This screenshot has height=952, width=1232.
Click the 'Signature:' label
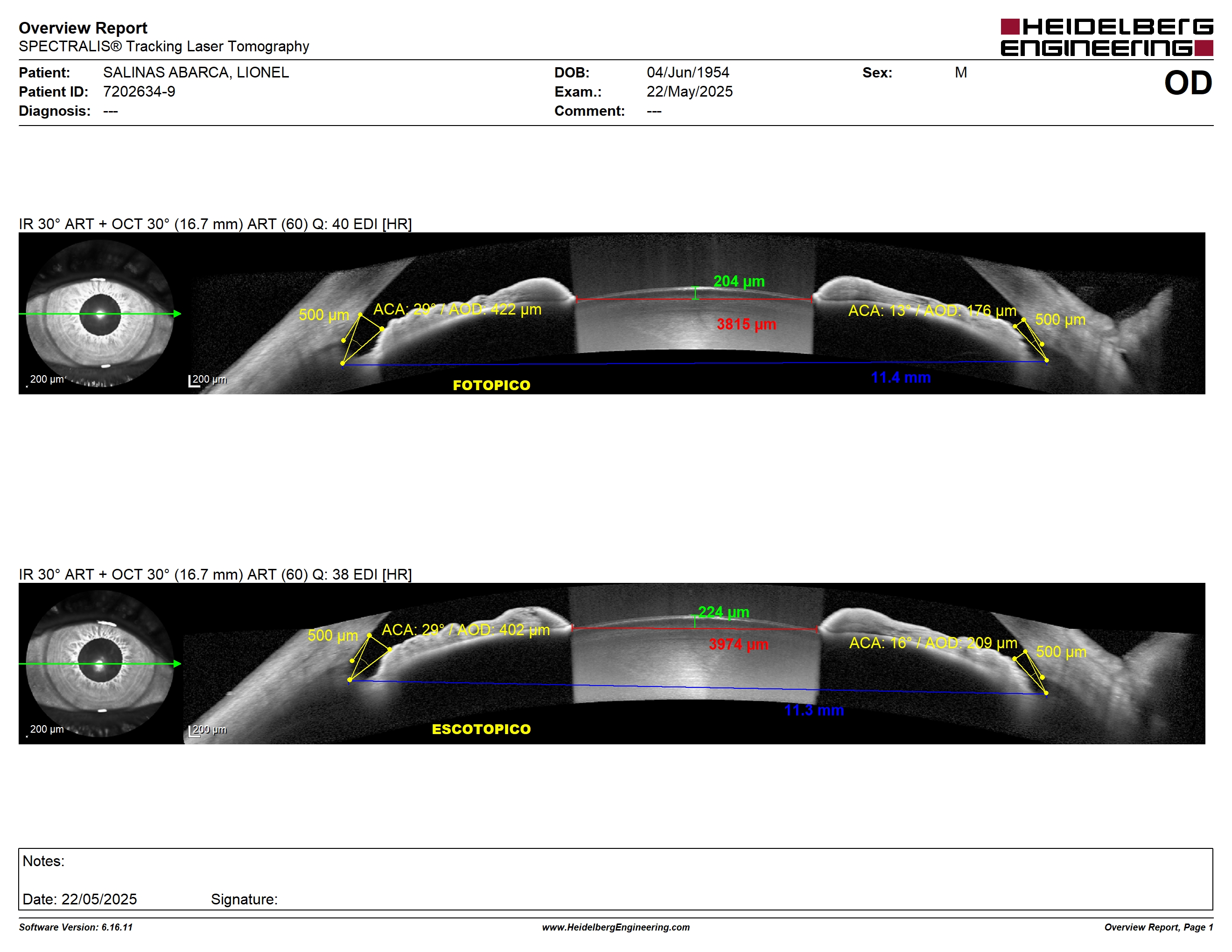pos(244,899)
